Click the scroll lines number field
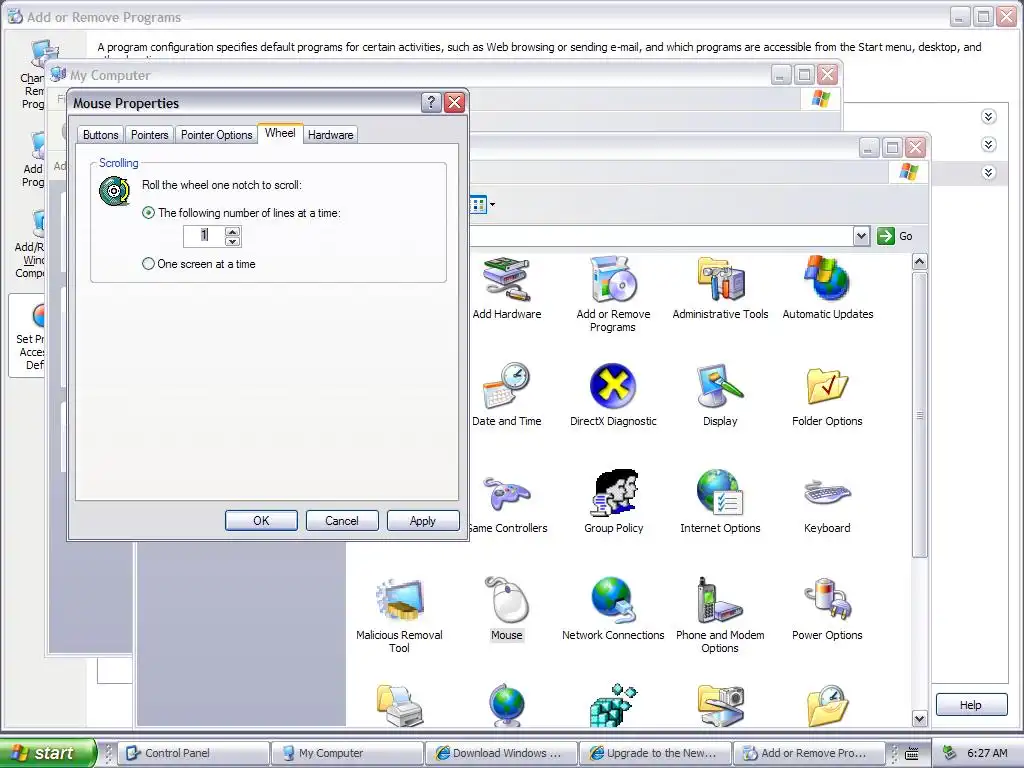This screenshot has width=1024, height=768. [x=204, y=236]
